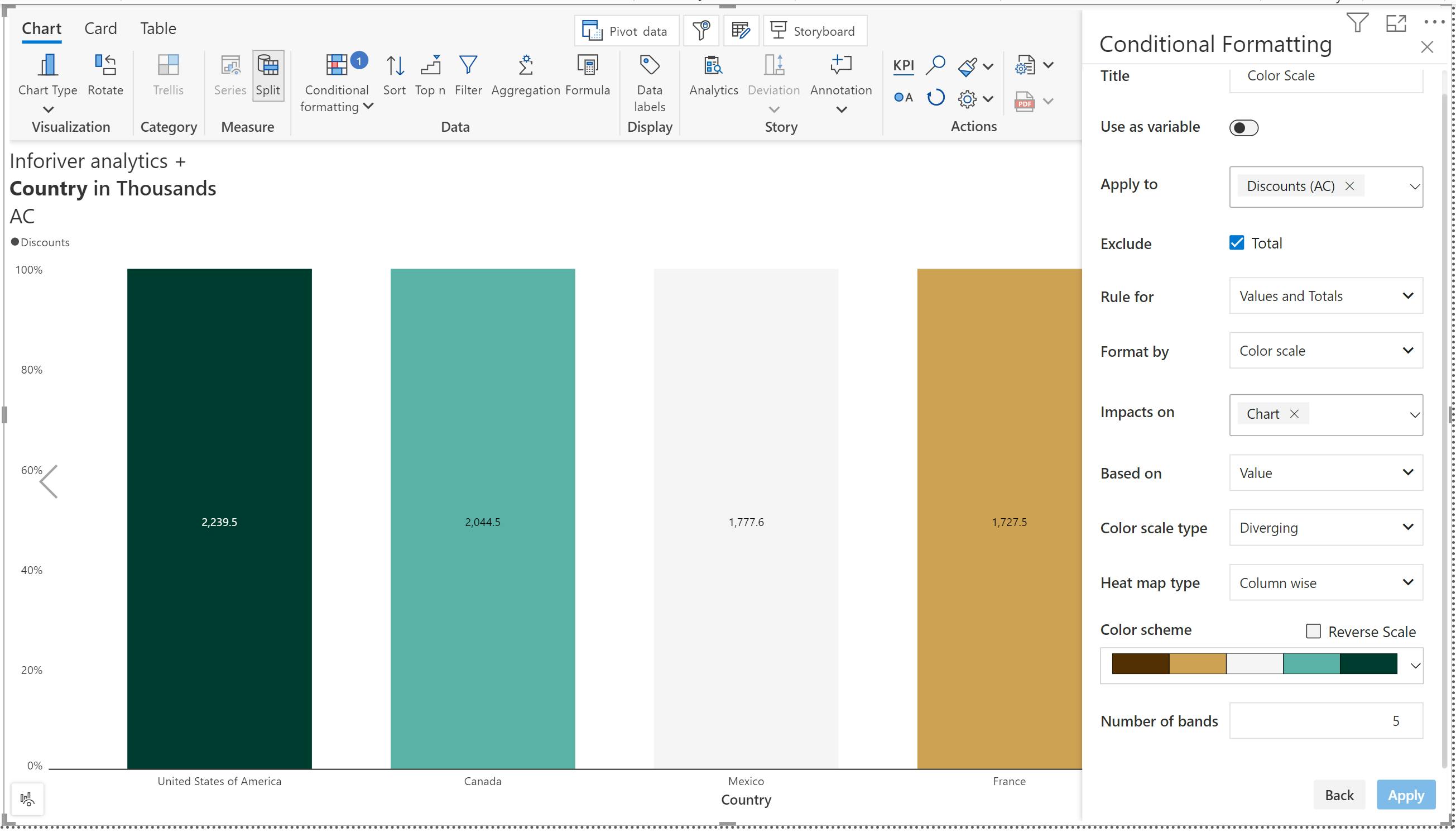Select the Sort icon

[394, 66]
